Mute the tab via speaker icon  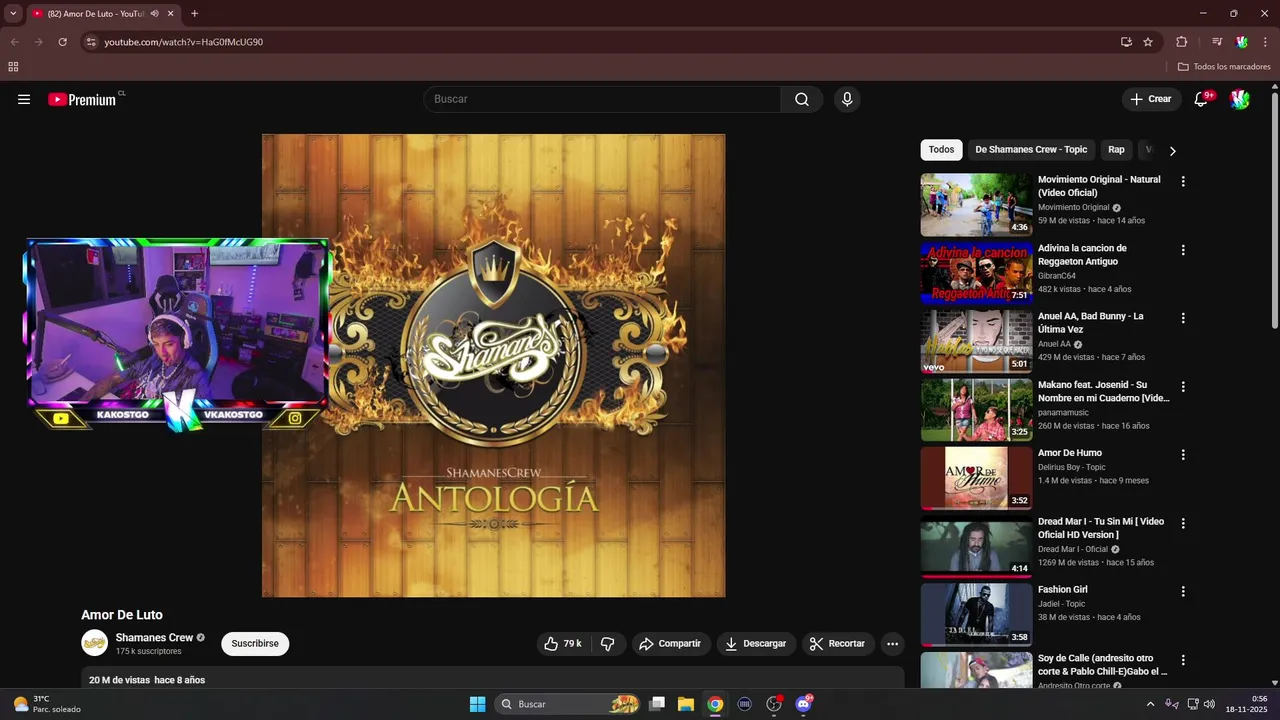(x=154, y=14)
